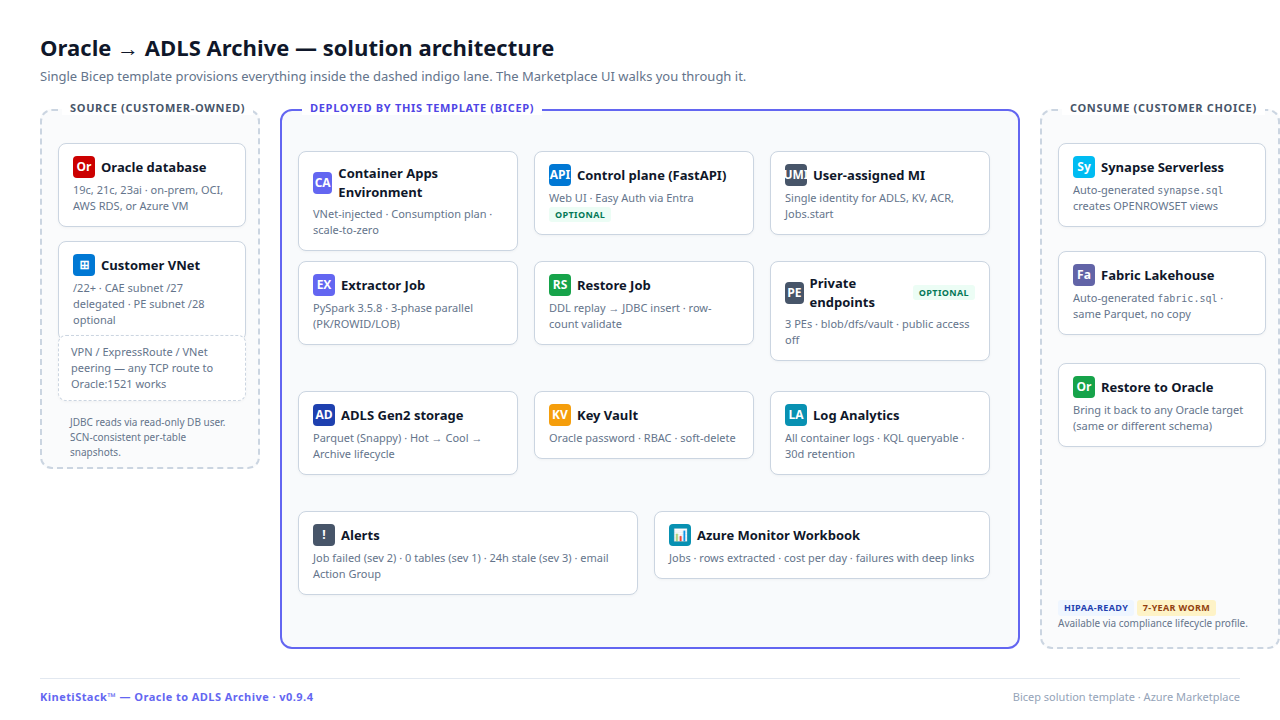Screen dimensions: 1280x720
Task: Click the Azure Monitor Workbook chart icon
Action: (x=680, y=535)
